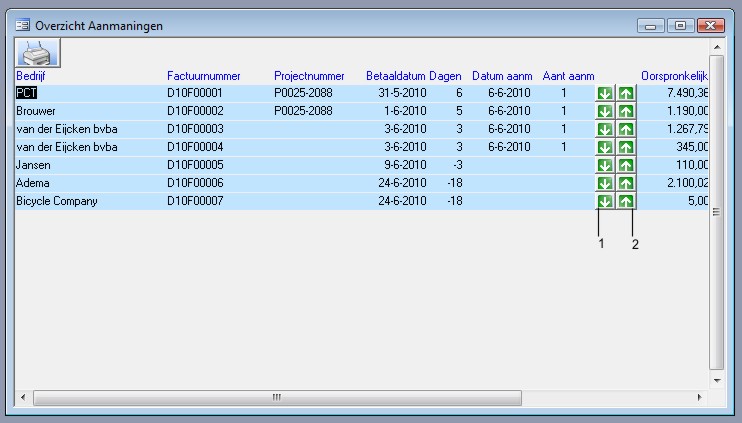This screenshot has height=423, width=742.
Task: Select the Factuurnummer column header
Action: pyautogui.click(x=203, y=76)
